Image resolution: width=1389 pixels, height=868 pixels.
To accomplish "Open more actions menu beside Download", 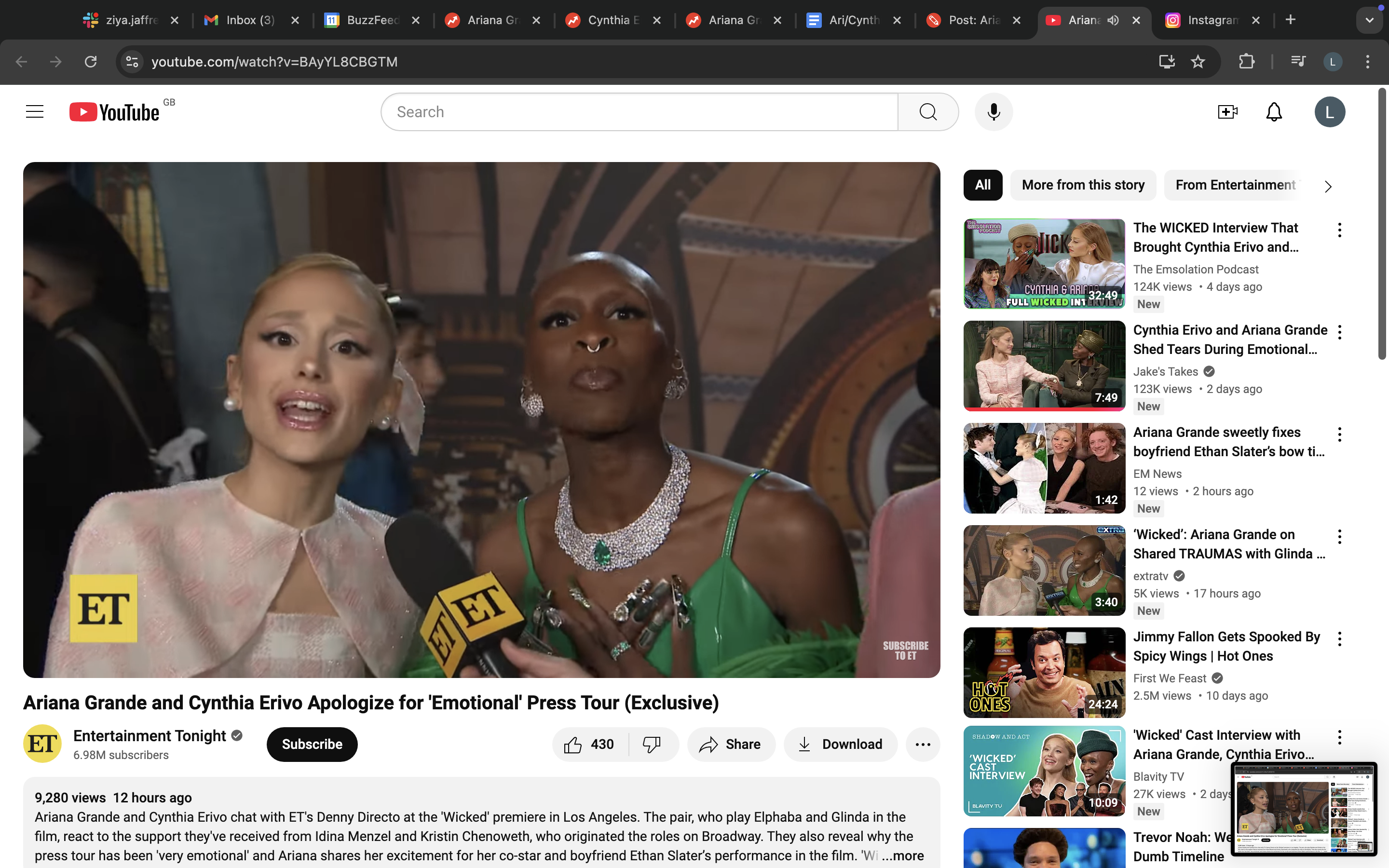I will (922, 745).
